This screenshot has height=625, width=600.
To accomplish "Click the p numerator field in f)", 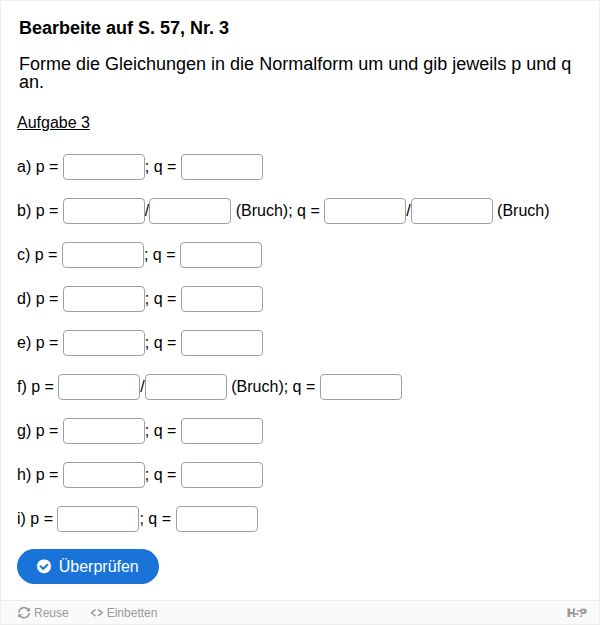I will click(99, 387).
